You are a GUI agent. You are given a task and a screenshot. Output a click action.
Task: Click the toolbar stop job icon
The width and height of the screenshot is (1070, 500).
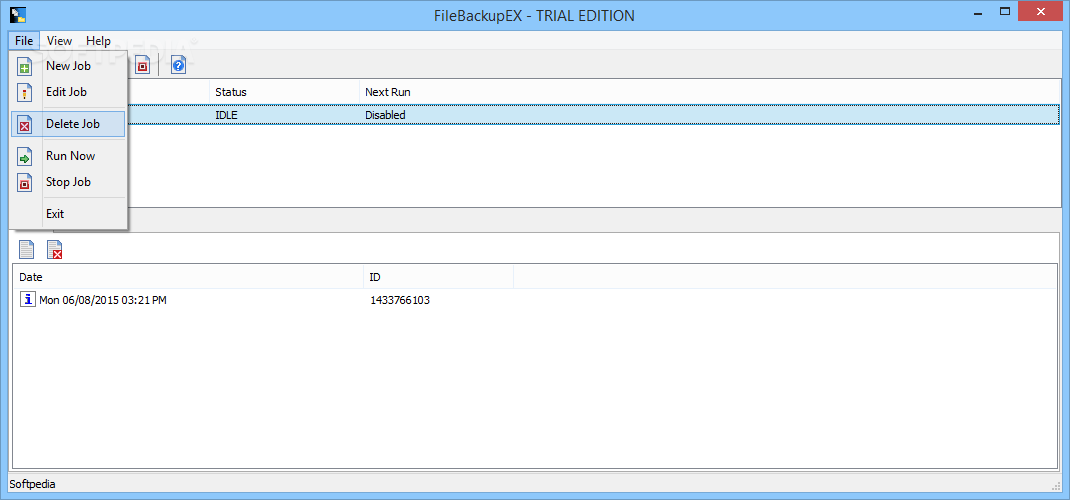pos(143,65)
